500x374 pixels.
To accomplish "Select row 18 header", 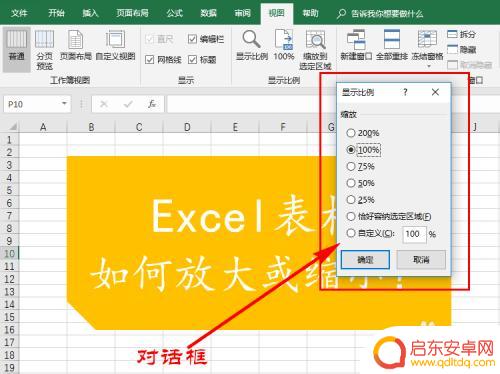I will pyautogui.click(x=9, y=355).
